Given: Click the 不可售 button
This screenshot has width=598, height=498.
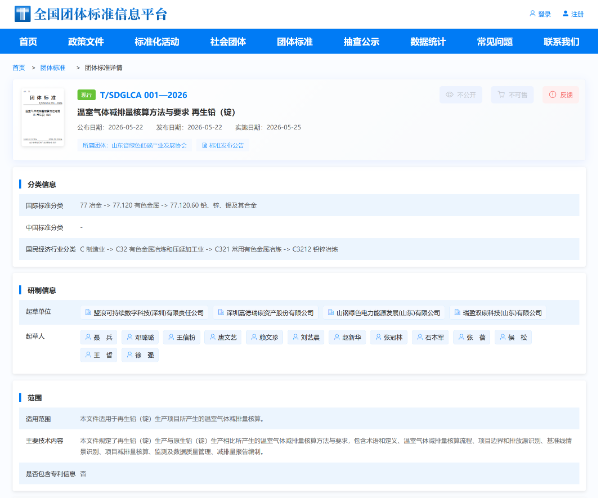Looking at the screenshot, I should 512,95.
